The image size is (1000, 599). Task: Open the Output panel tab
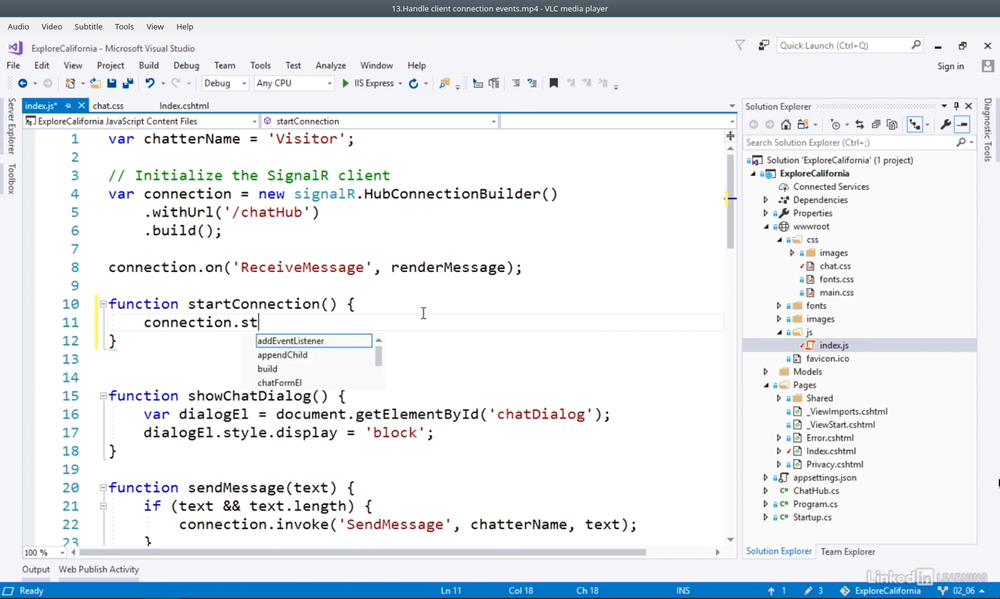pyautogui.click(x=36, y=570)
